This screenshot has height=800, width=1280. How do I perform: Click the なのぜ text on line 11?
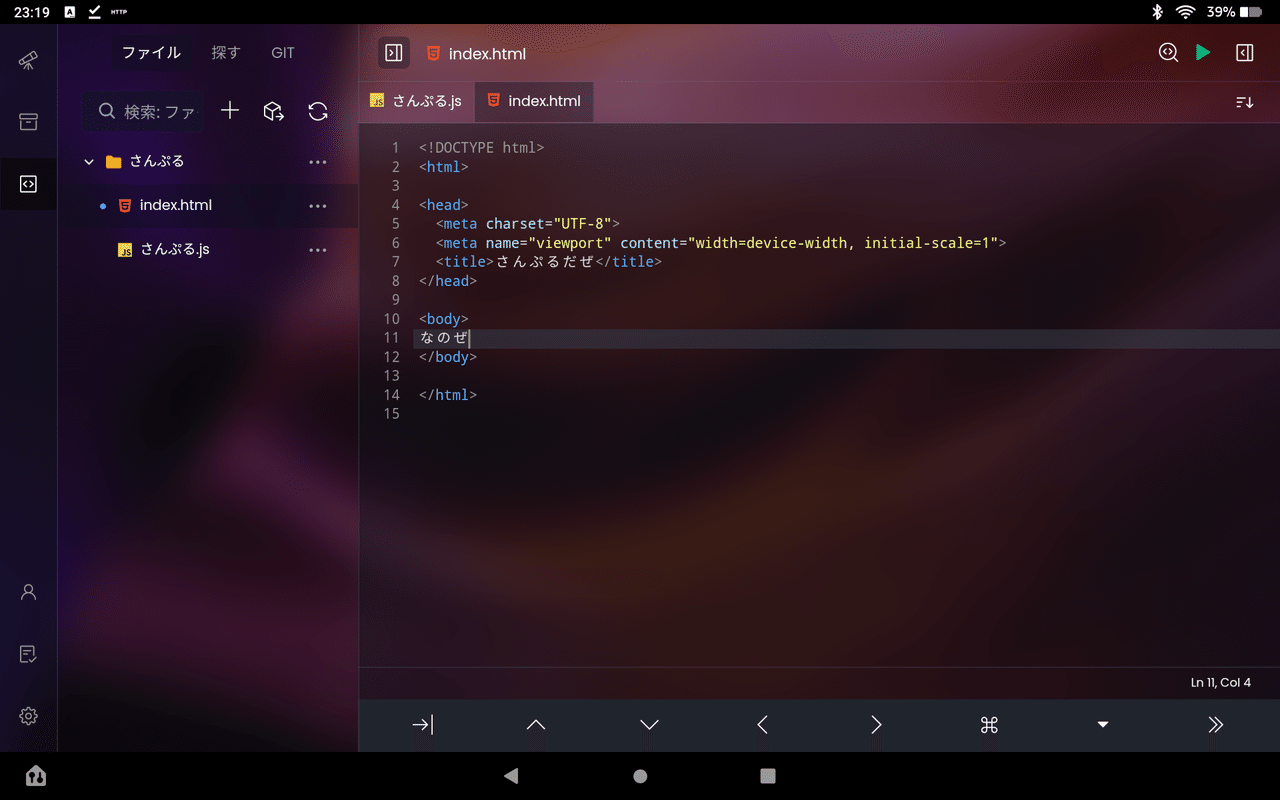pos(444,338)
